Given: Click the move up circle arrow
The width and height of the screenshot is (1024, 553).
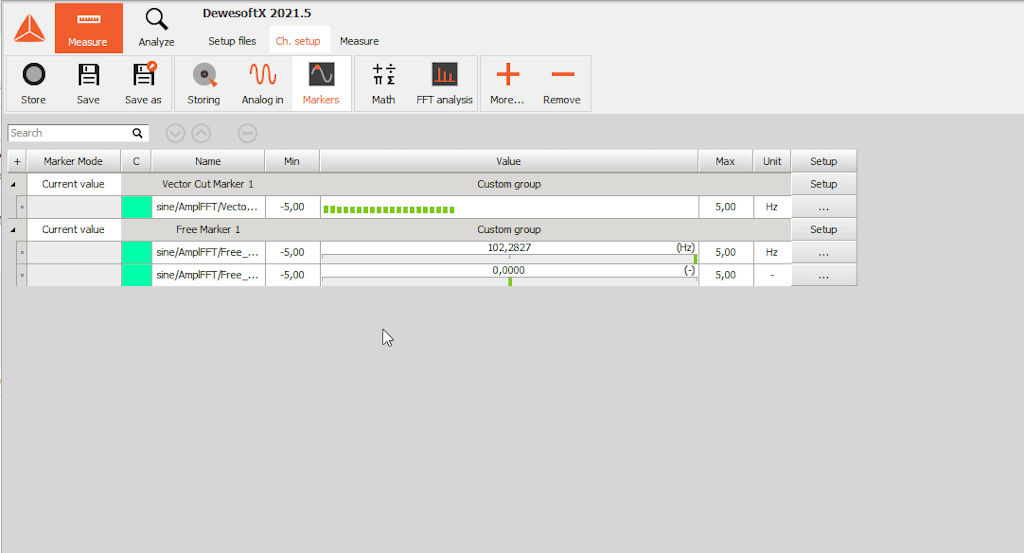Looking at the screenshot, I should 201,133.
